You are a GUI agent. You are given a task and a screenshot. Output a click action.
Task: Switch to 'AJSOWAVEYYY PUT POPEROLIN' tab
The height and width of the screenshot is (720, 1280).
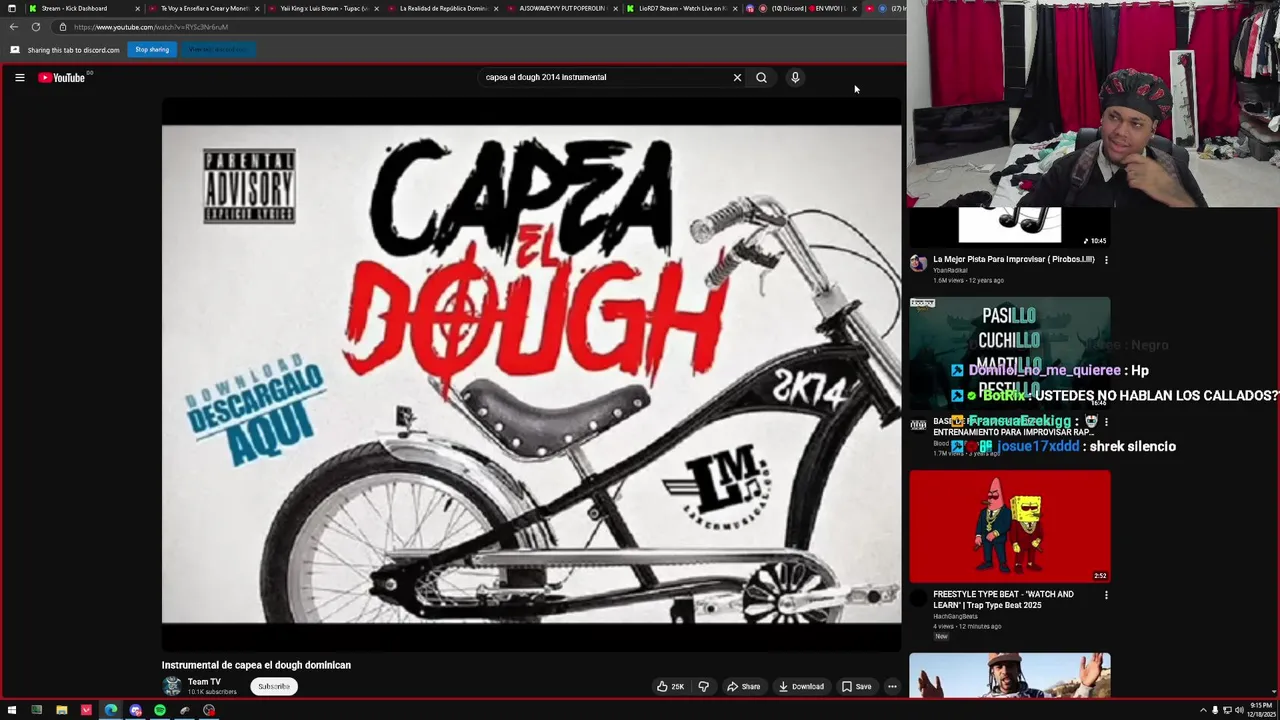[x=562, y=8]
